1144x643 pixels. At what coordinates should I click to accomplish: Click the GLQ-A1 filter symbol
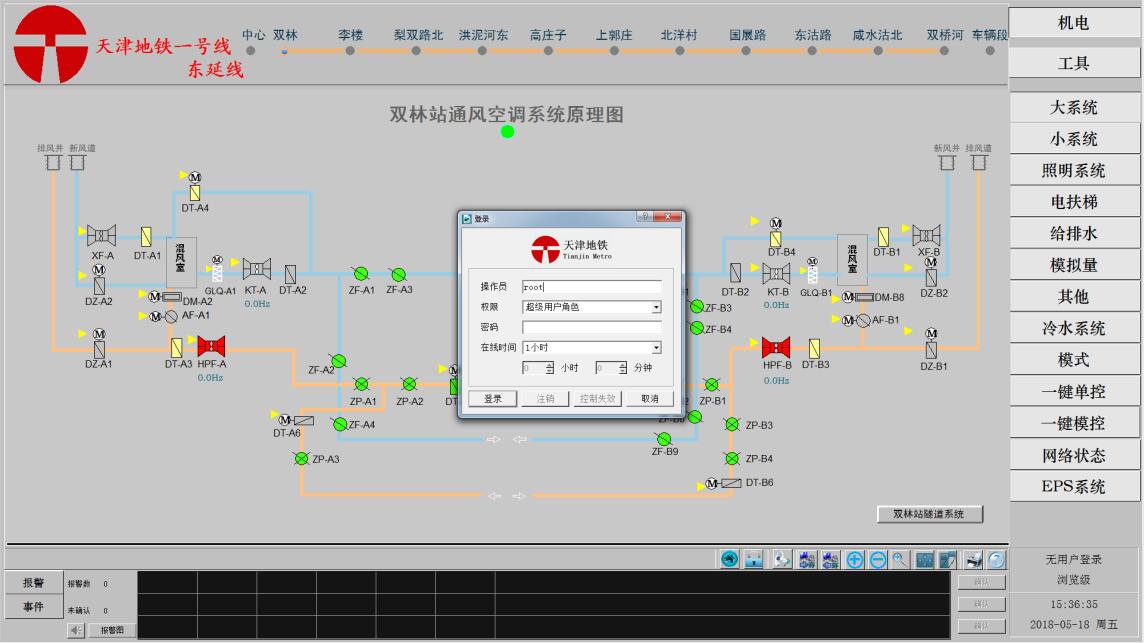[x=217, y=273]
